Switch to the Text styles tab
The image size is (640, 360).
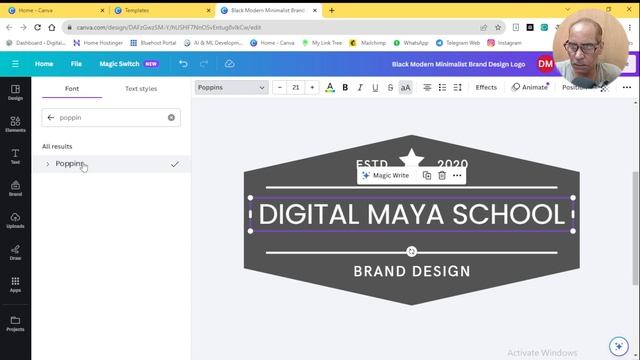click(x=141, y=89)
